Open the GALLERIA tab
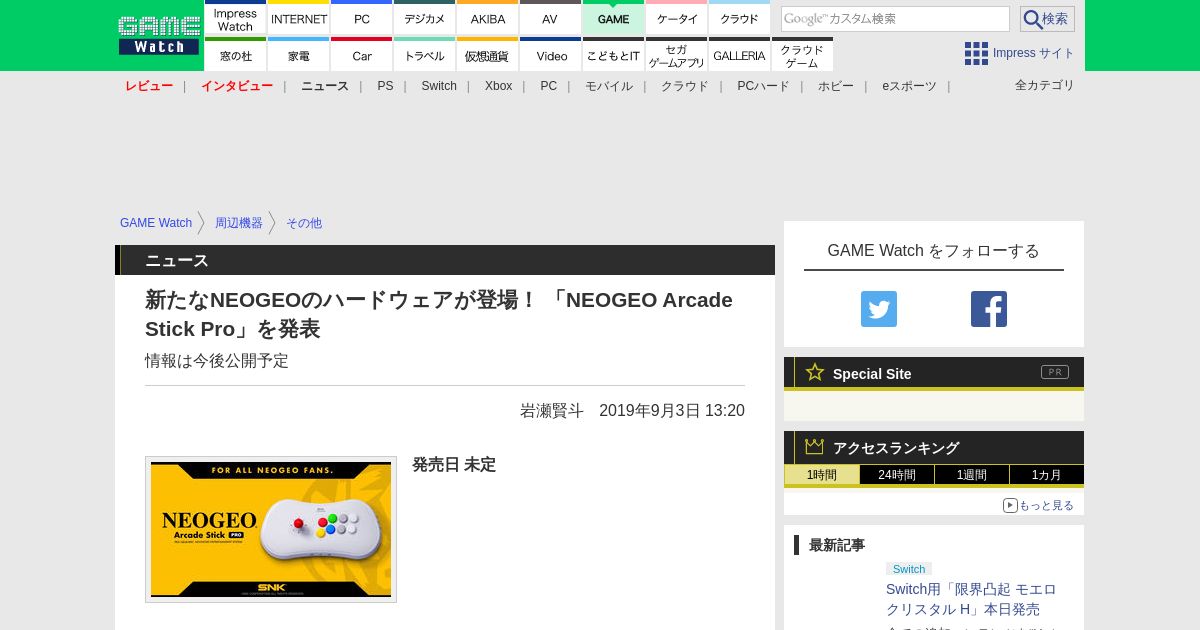Viewport: 1200px width, 630px height. point(739,55)
